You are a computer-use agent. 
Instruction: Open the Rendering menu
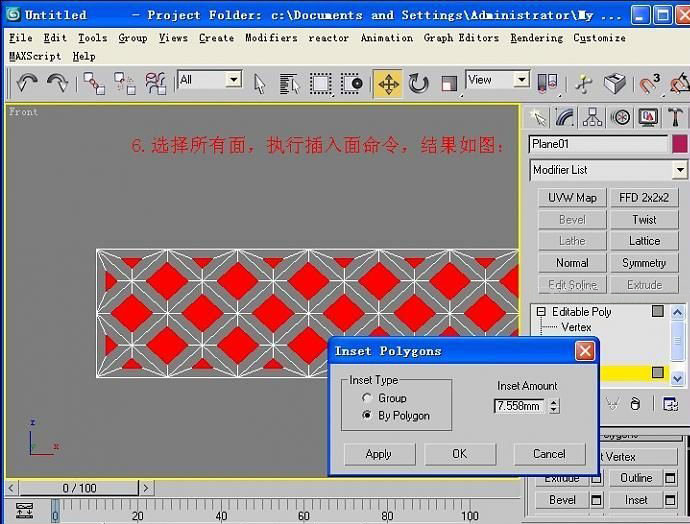(536, 38)
